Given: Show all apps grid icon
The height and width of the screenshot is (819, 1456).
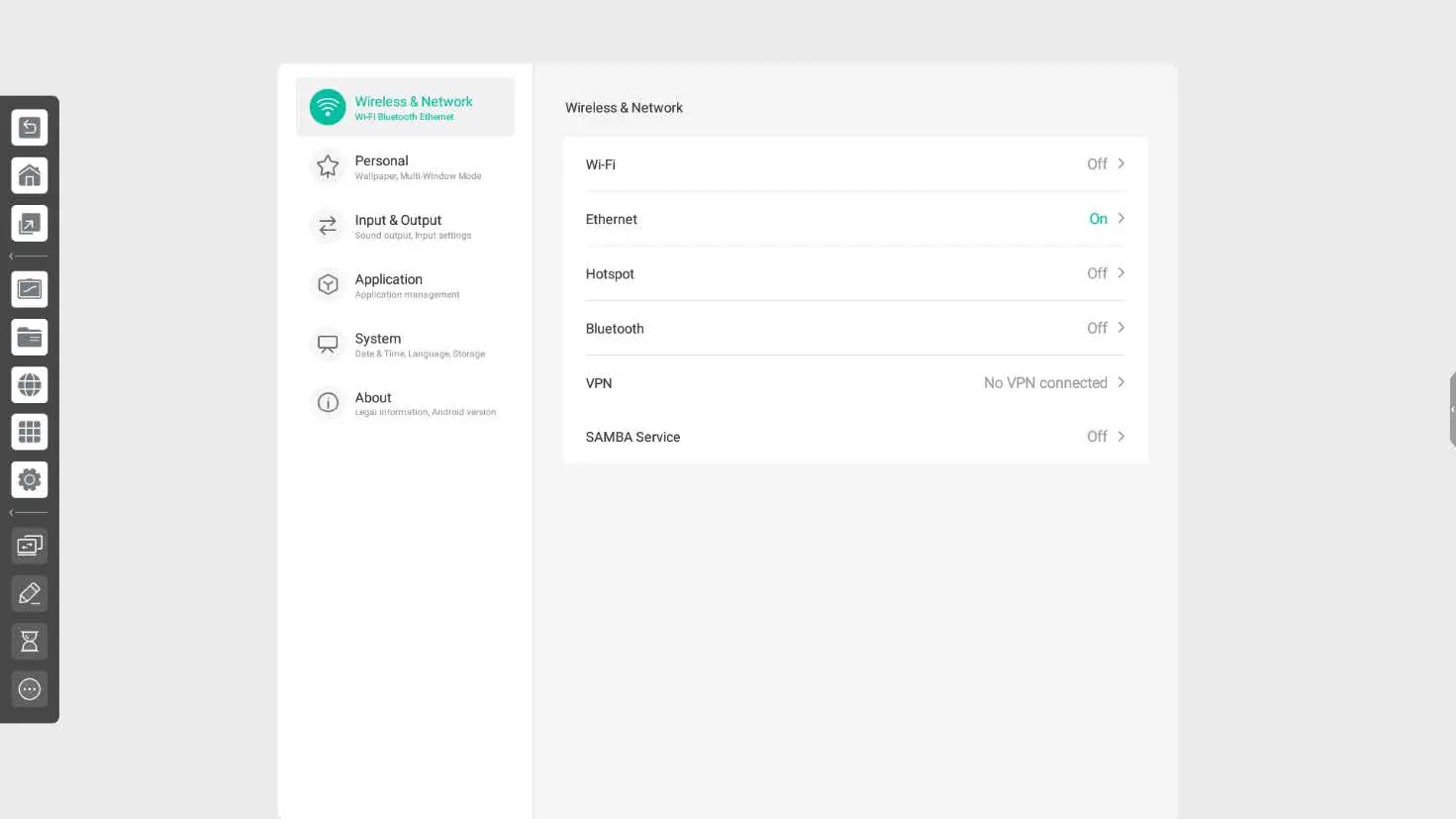Looking at the screenshot, I should 30,432.
